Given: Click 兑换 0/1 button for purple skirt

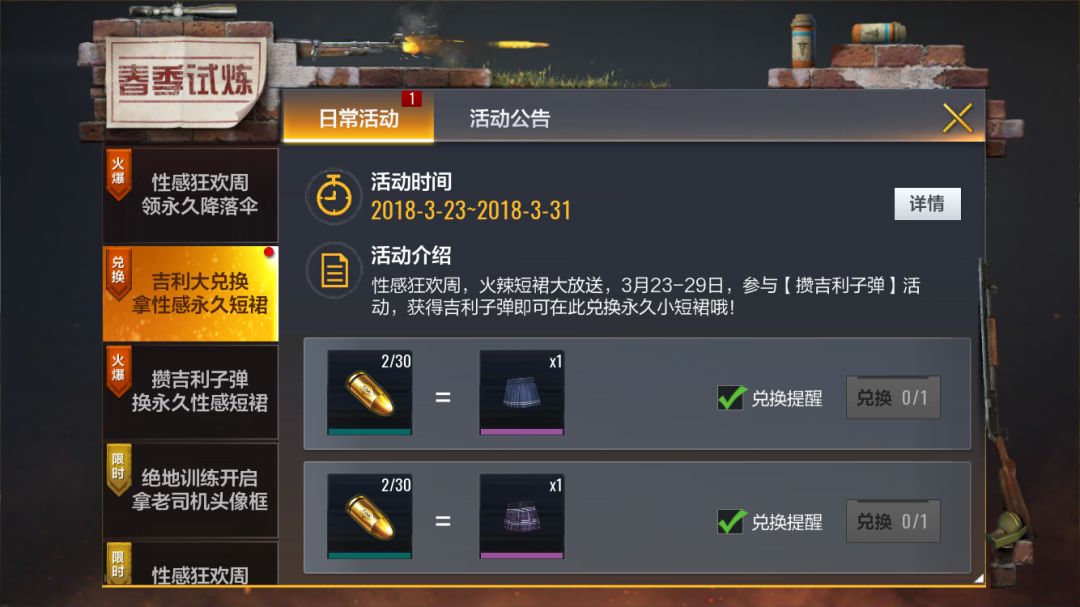Looking at the screenshot, I should point(893,522).
